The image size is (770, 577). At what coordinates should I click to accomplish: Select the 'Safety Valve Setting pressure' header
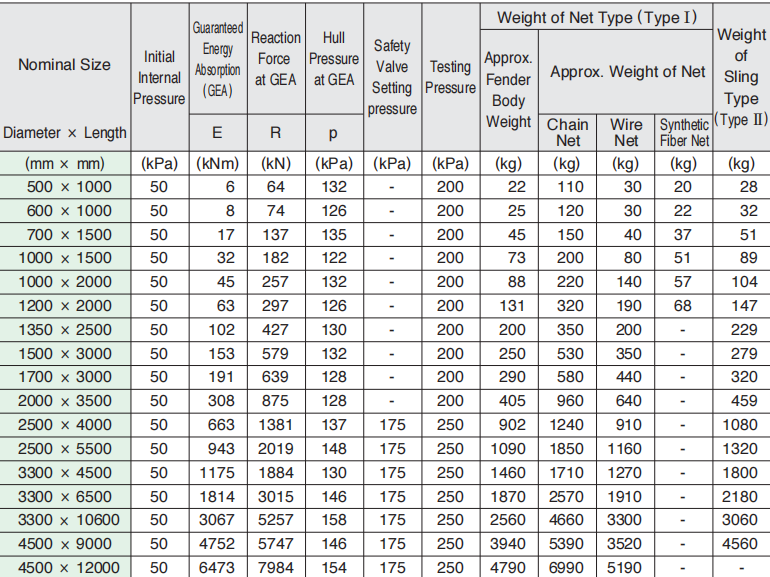(x=392, y=78)
